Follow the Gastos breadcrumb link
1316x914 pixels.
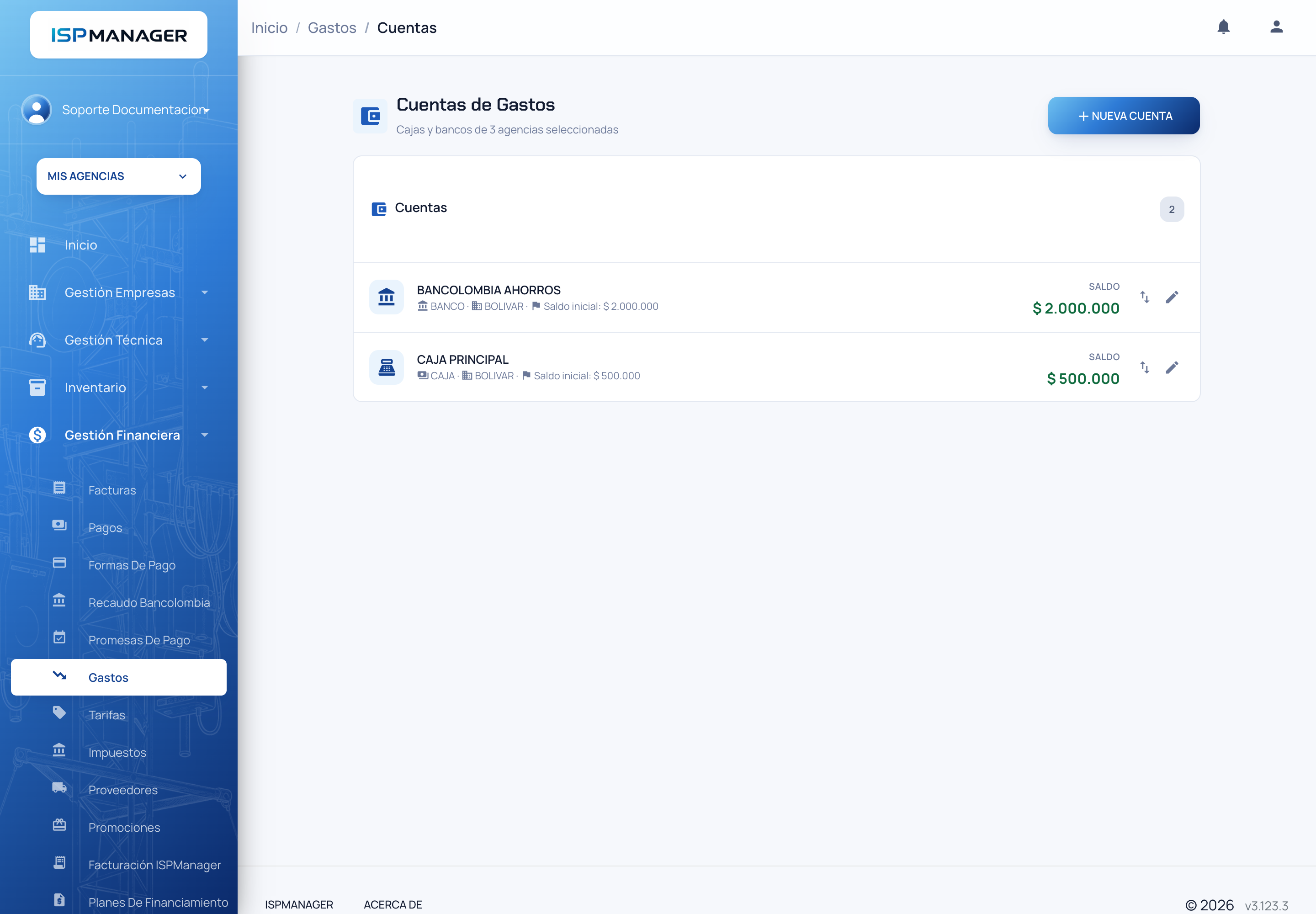(x=332, y=27)
